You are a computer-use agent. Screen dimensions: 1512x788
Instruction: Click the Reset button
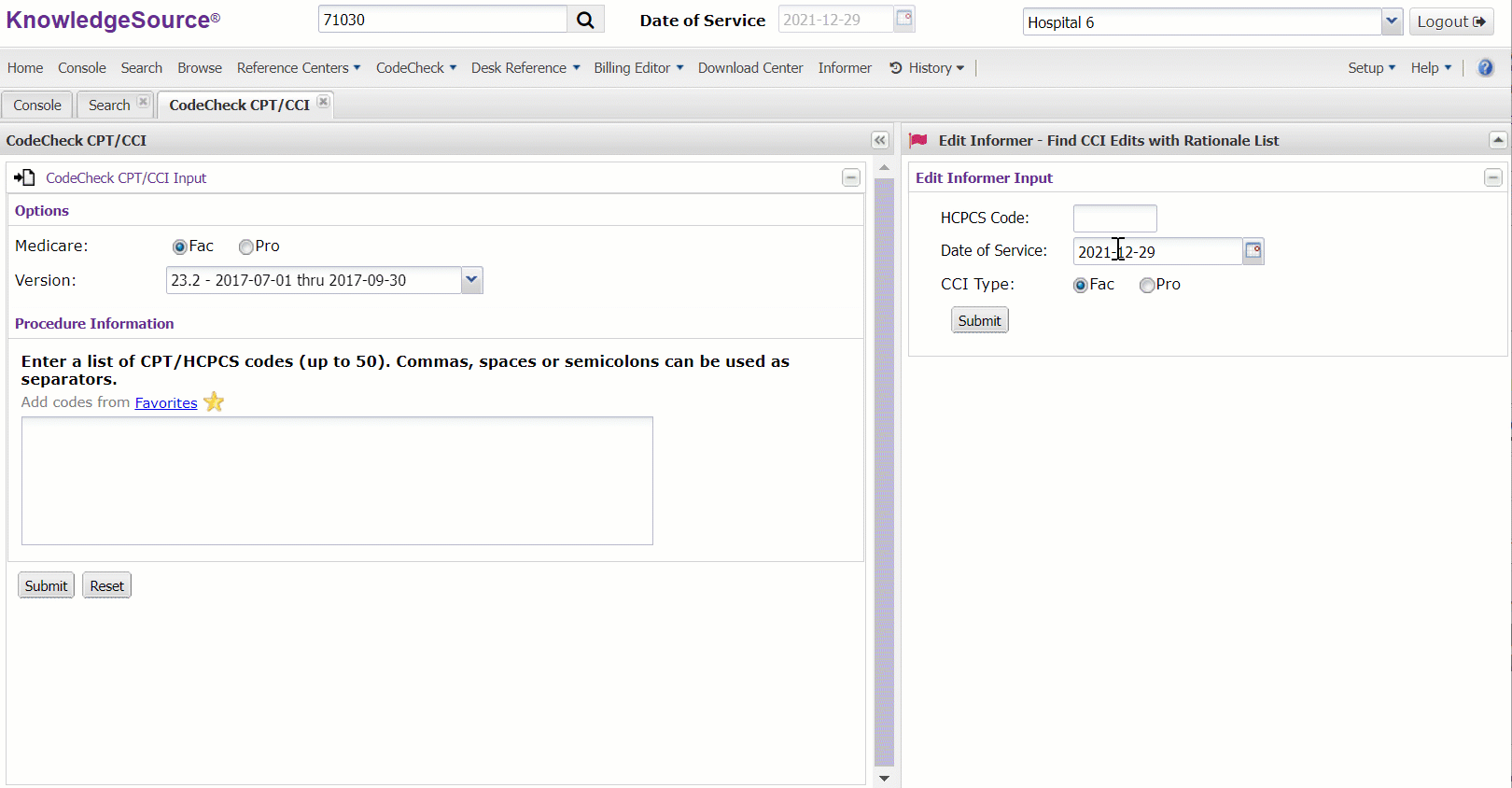[x=106, y=585]
